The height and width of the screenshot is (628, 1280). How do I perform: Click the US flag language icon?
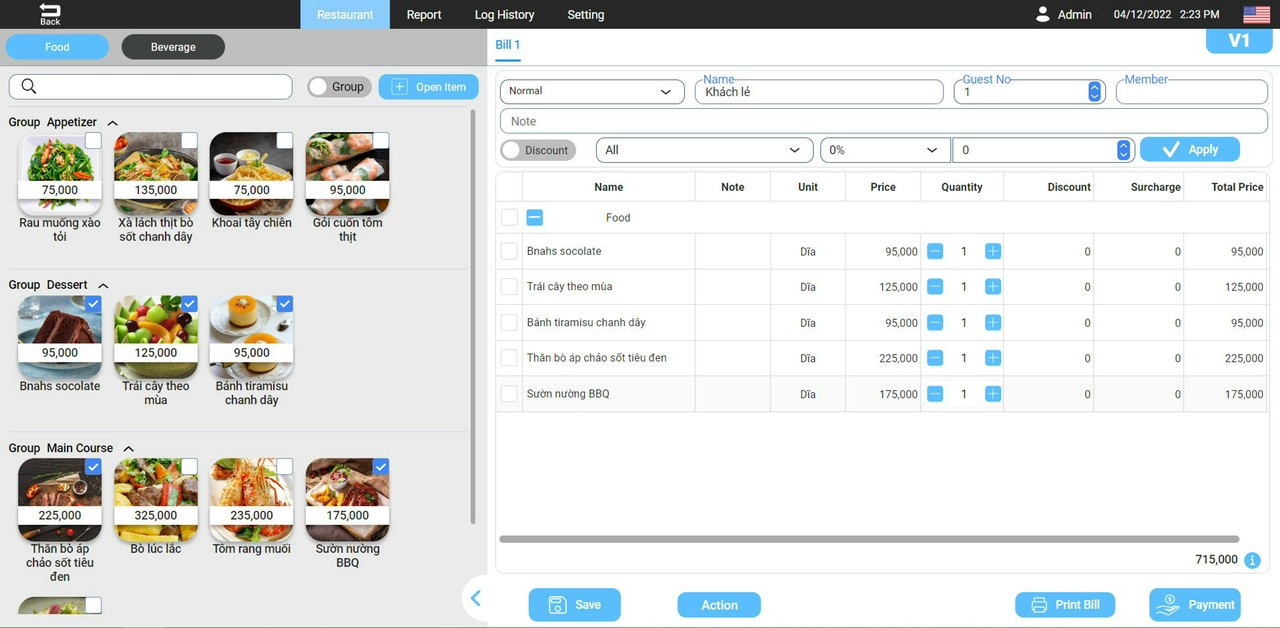coord(1256,14)
